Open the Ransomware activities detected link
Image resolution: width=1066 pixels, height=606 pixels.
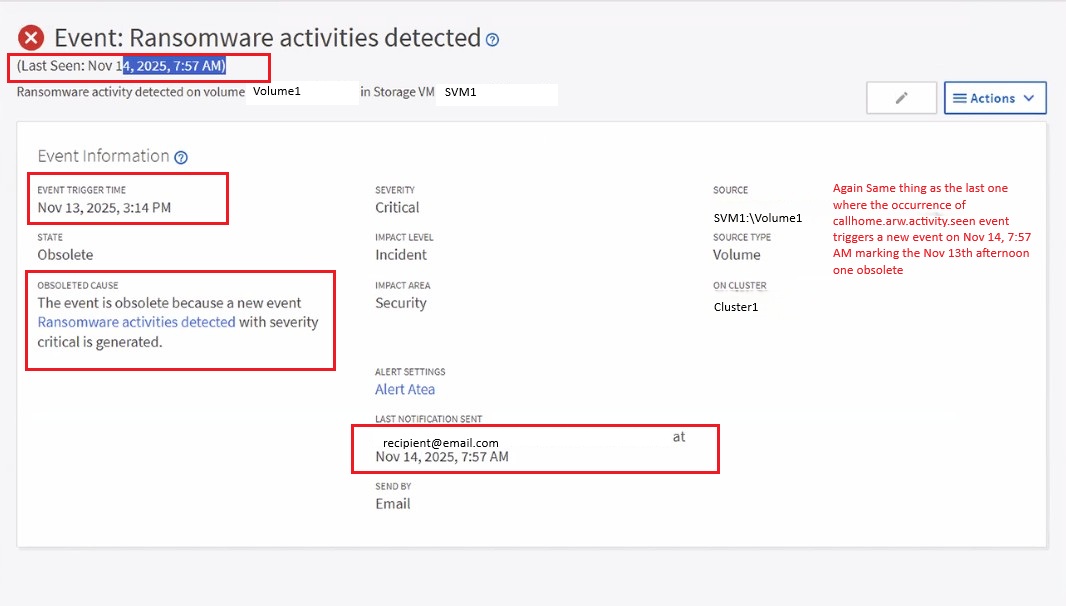[x=136, y=322]
